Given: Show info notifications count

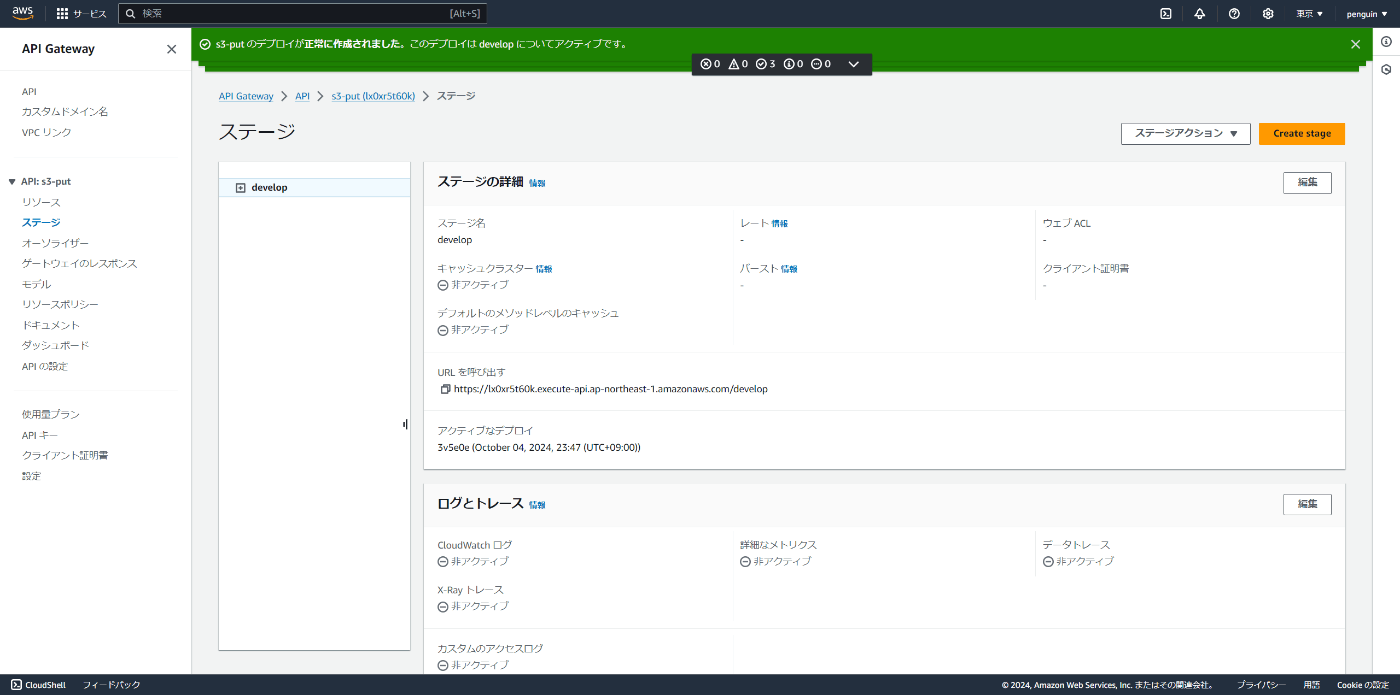Looking at the screenshot, I should 793,64.
